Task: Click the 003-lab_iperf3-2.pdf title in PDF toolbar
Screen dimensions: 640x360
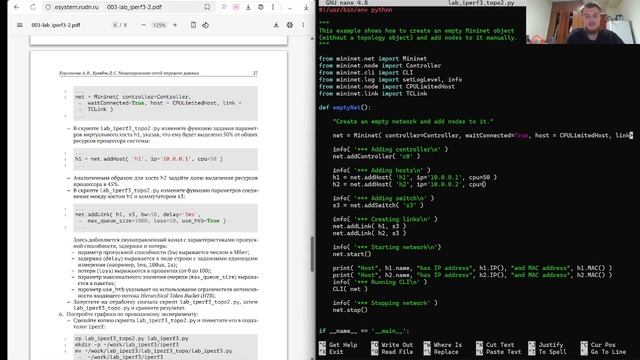Action: coord(56,25)
